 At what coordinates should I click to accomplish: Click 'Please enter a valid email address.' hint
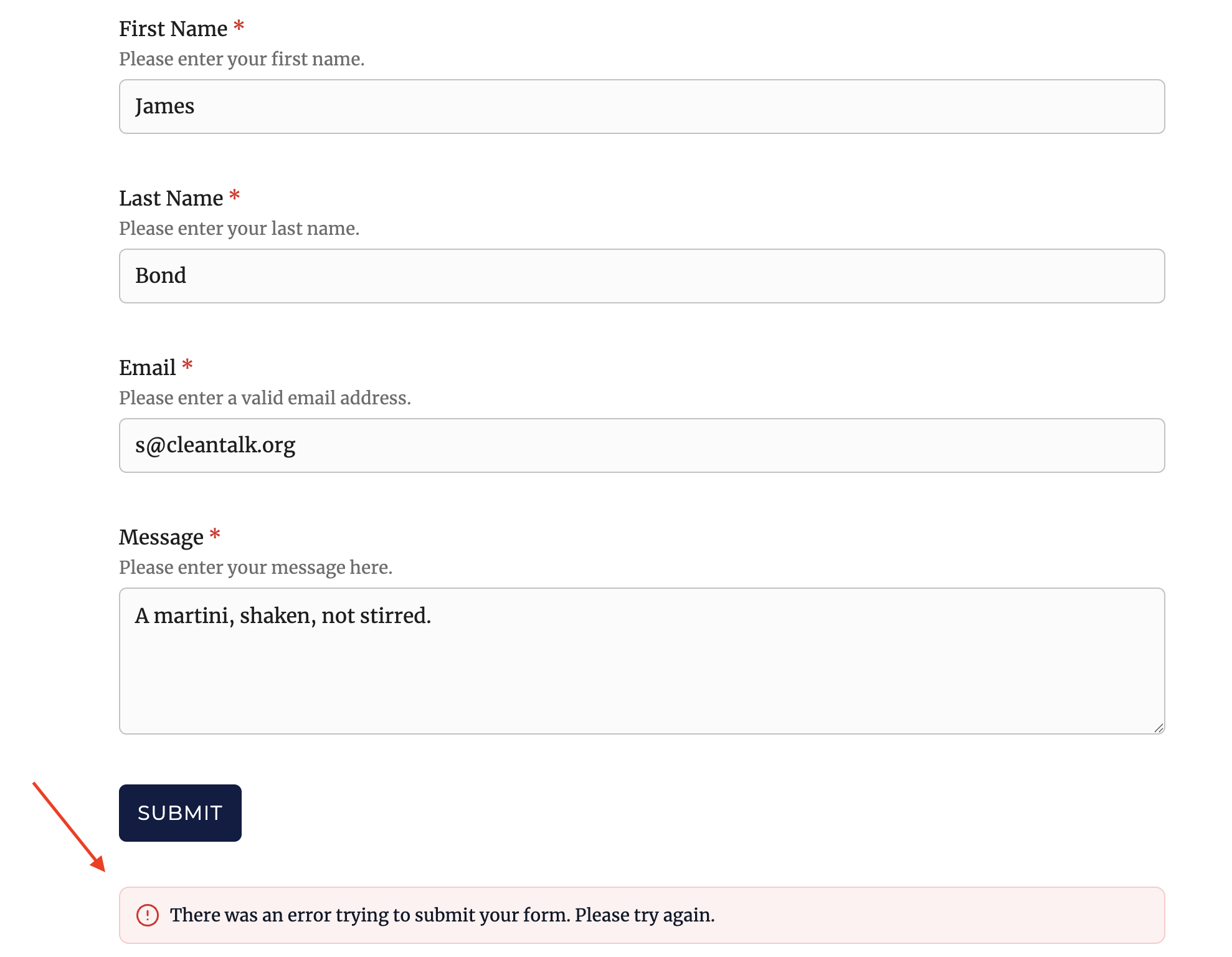point(265,398)
